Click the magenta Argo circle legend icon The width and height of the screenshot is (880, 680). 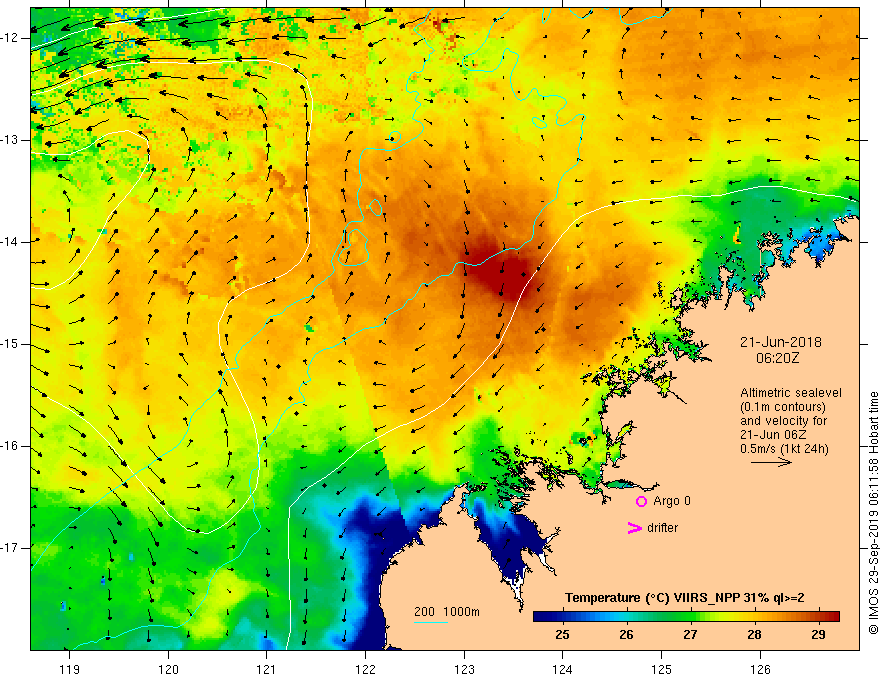click(x=641, y=501)
